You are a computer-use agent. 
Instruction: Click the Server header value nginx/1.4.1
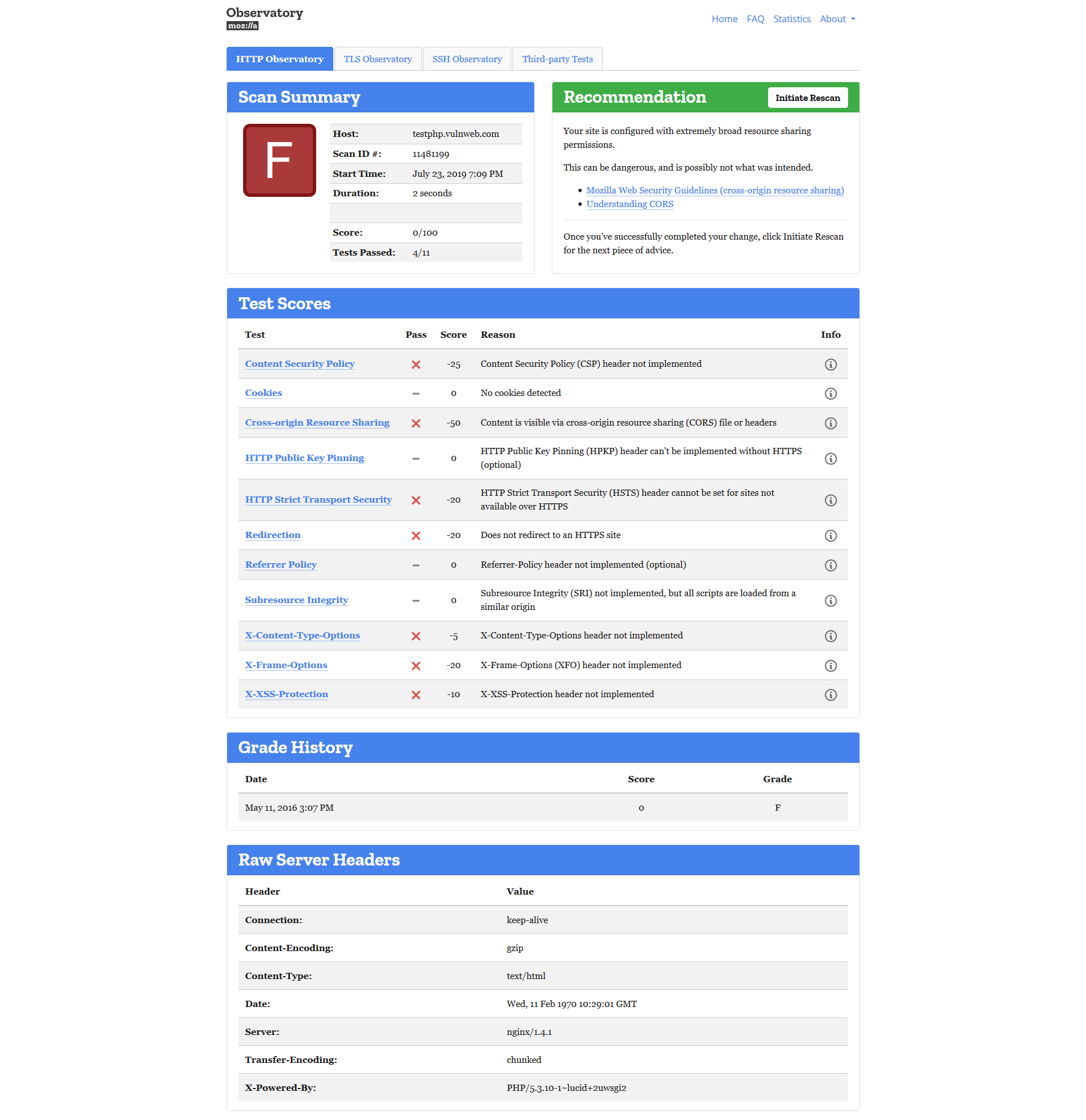coord(528,1033)
